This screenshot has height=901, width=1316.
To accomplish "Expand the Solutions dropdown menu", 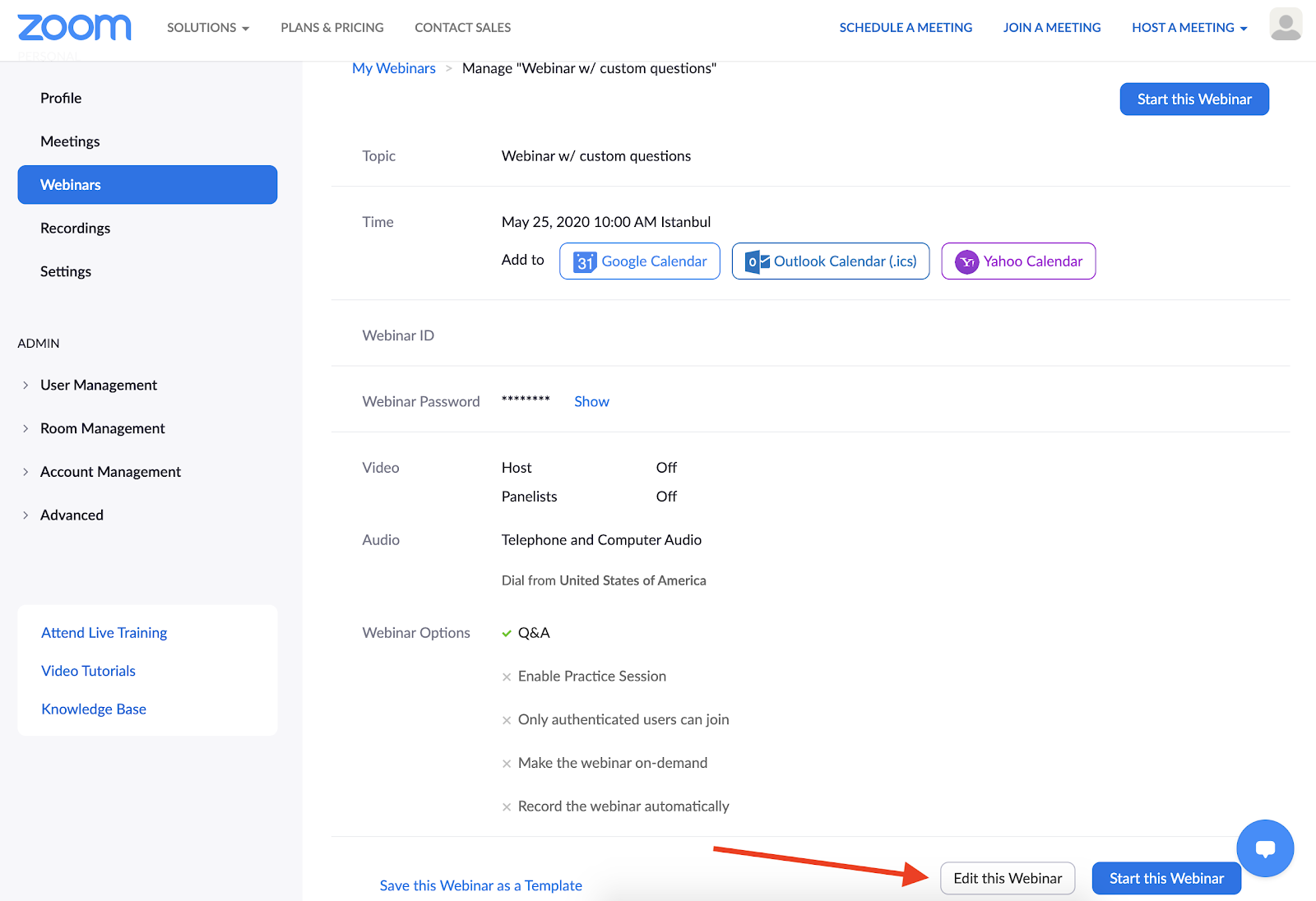I will coord(207,27).
